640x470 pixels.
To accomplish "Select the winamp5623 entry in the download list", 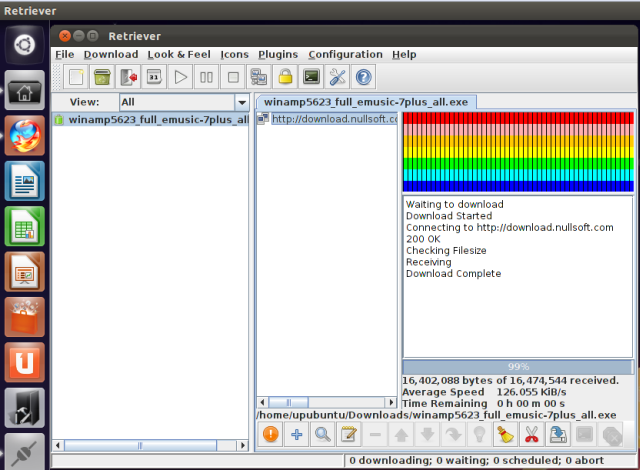I will pyautogui.click(x=151, y=120).
